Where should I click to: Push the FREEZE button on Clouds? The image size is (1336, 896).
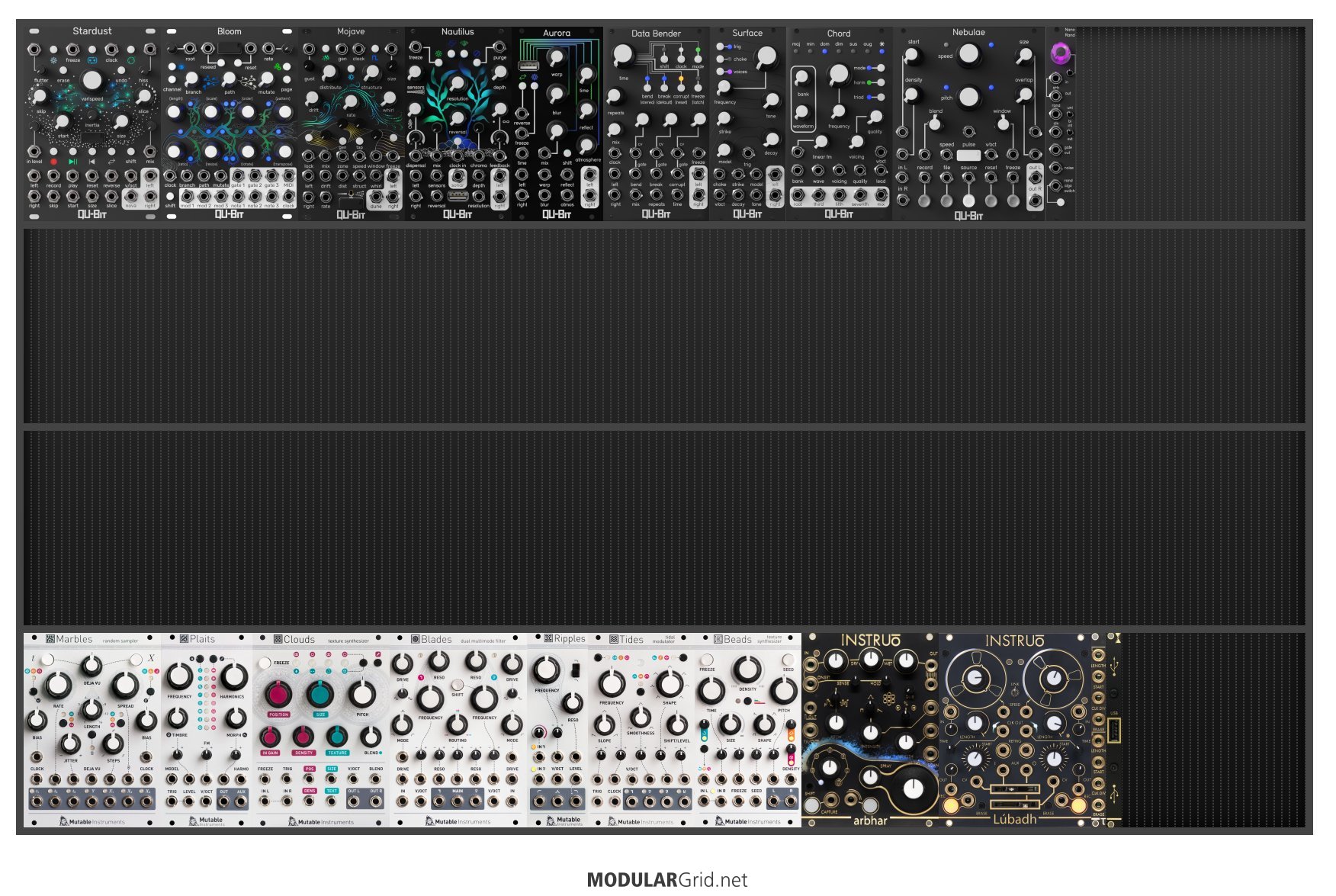265,663
